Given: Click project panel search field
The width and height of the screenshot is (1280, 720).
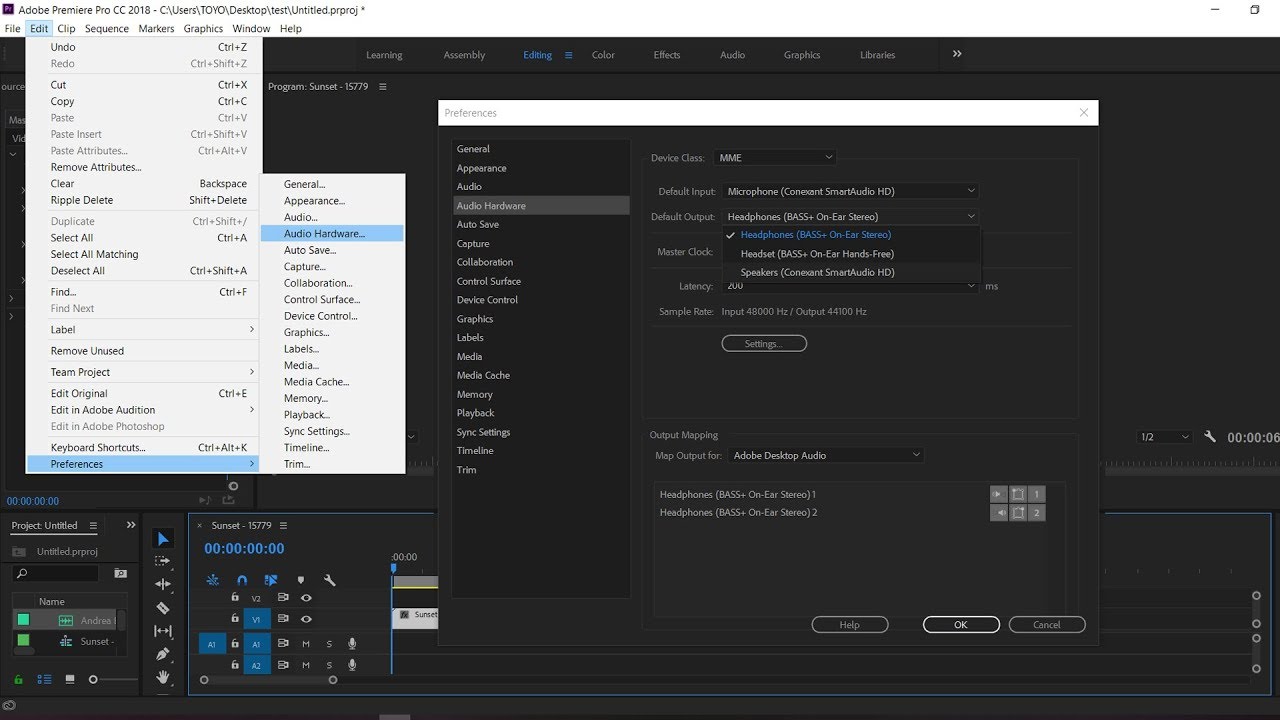Looking at the screenshot, I should click(56, 574).
